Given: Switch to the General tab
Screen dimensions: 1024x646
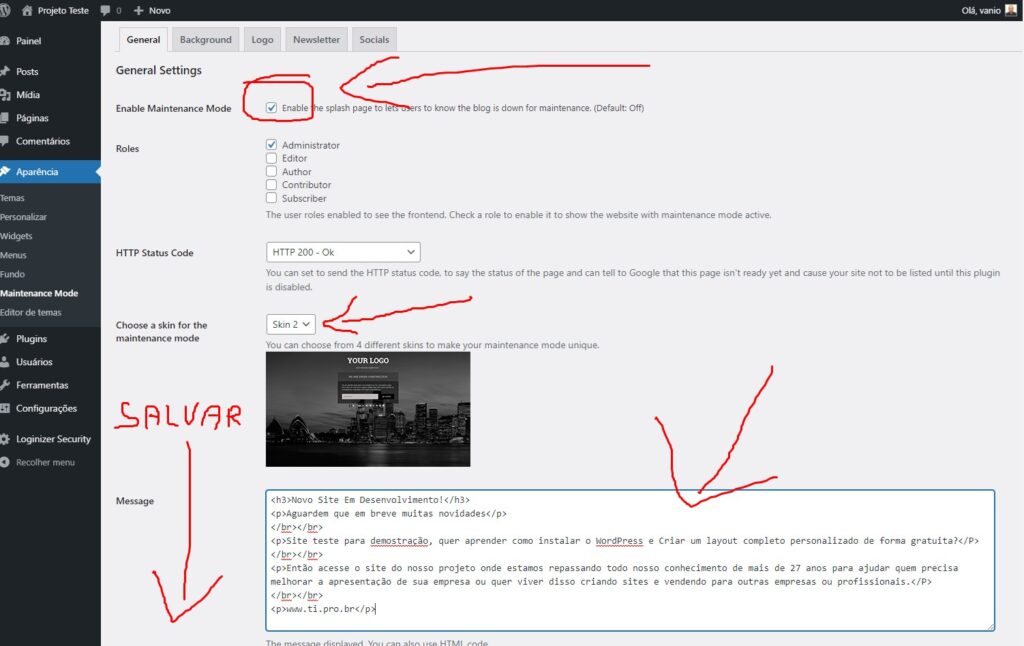Looking at the screenshot, I should click(x=143, y=39).
